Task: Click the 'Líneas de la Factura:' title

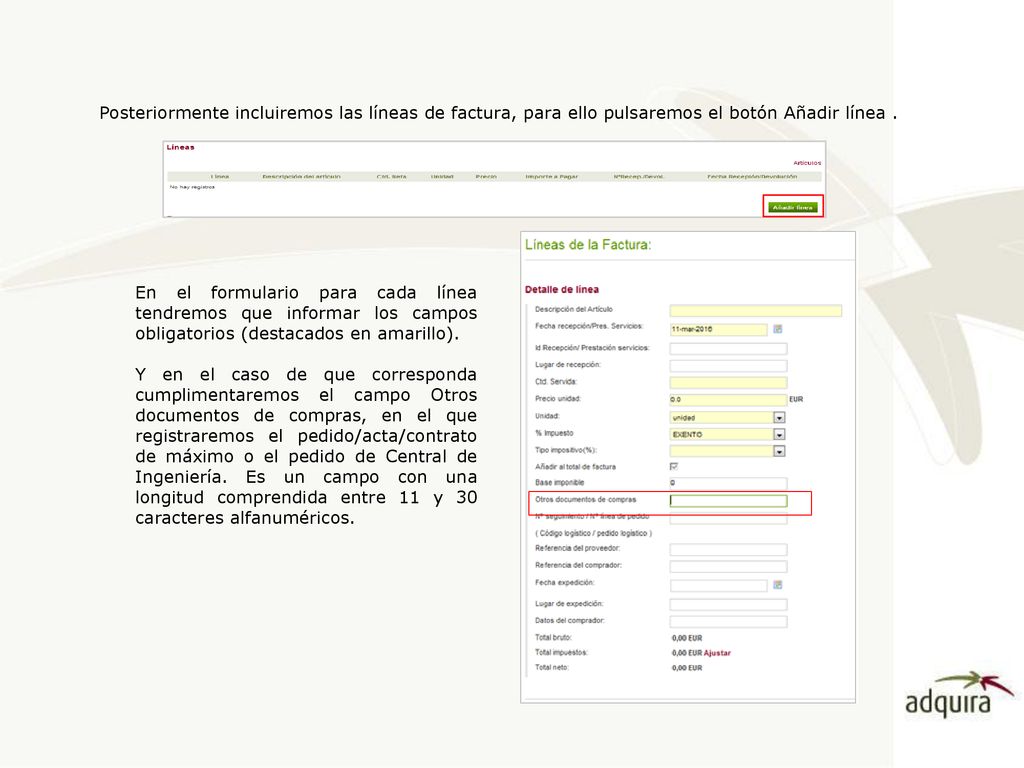Action: click(x=588, y=245)
